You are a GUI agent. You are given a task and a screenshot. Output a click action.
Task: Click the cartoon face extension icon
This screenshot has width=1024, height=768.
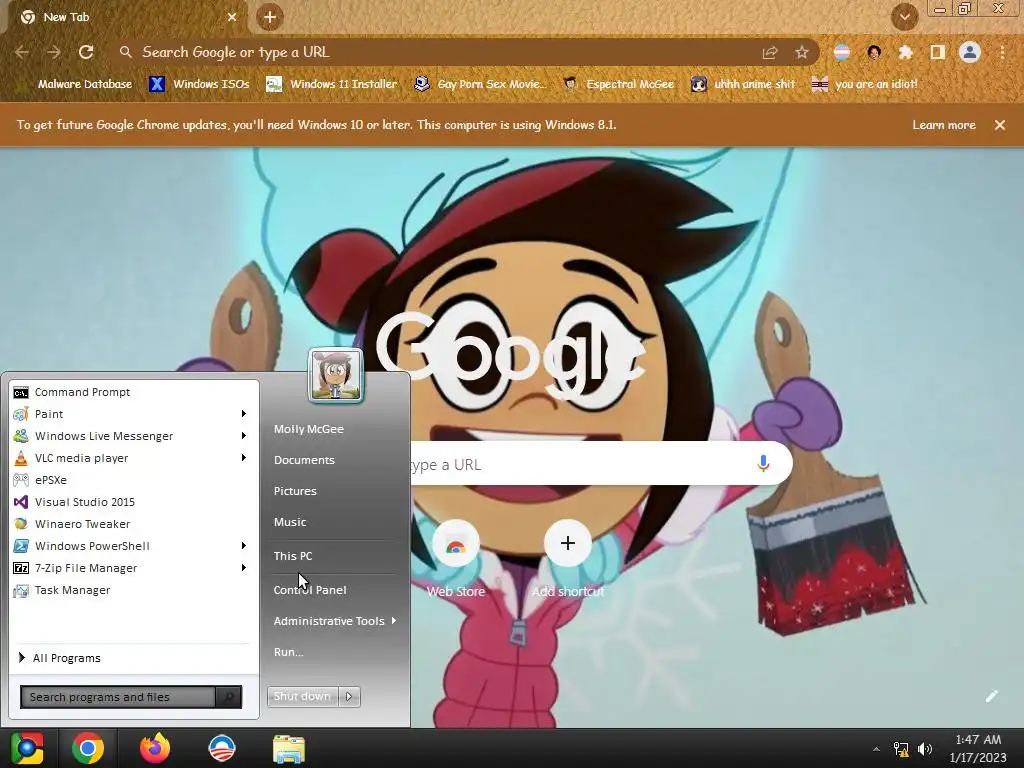click(x=874, y=52)
